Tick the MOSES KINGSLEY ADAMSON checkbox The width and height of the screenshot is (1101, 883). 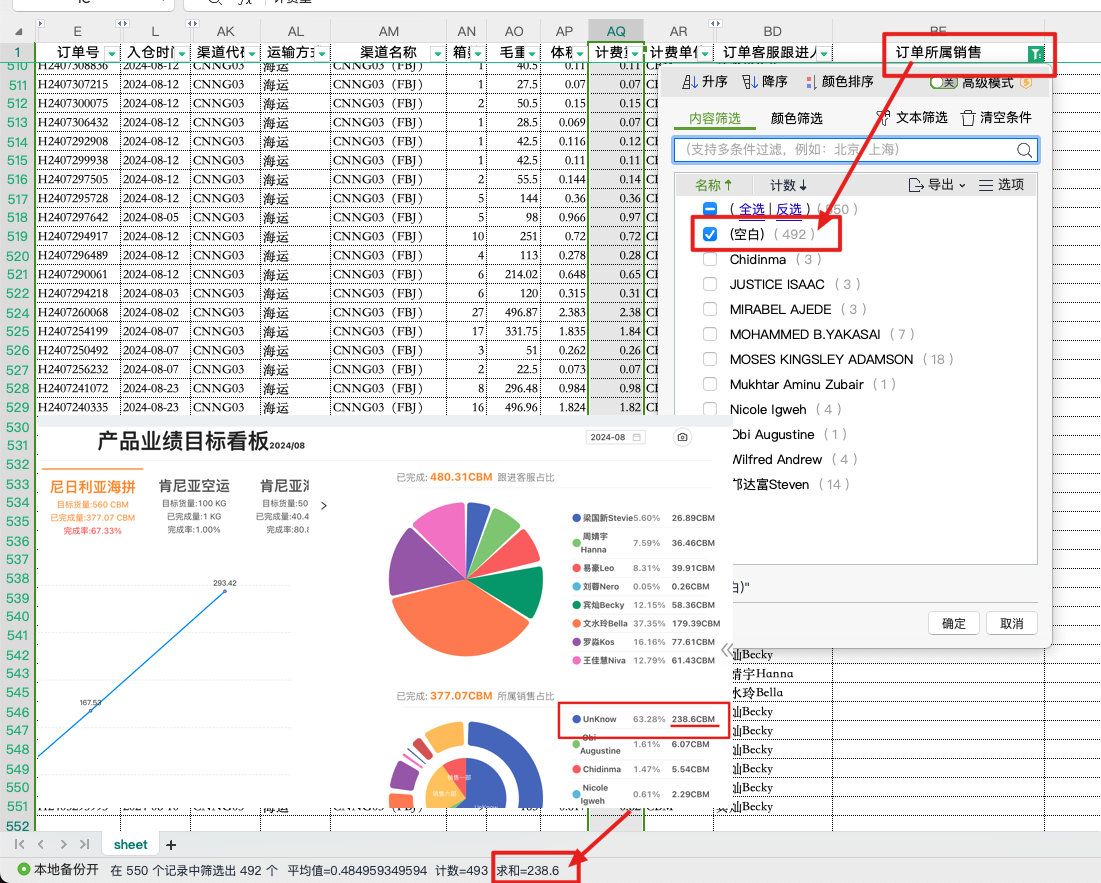coord(710,359)
